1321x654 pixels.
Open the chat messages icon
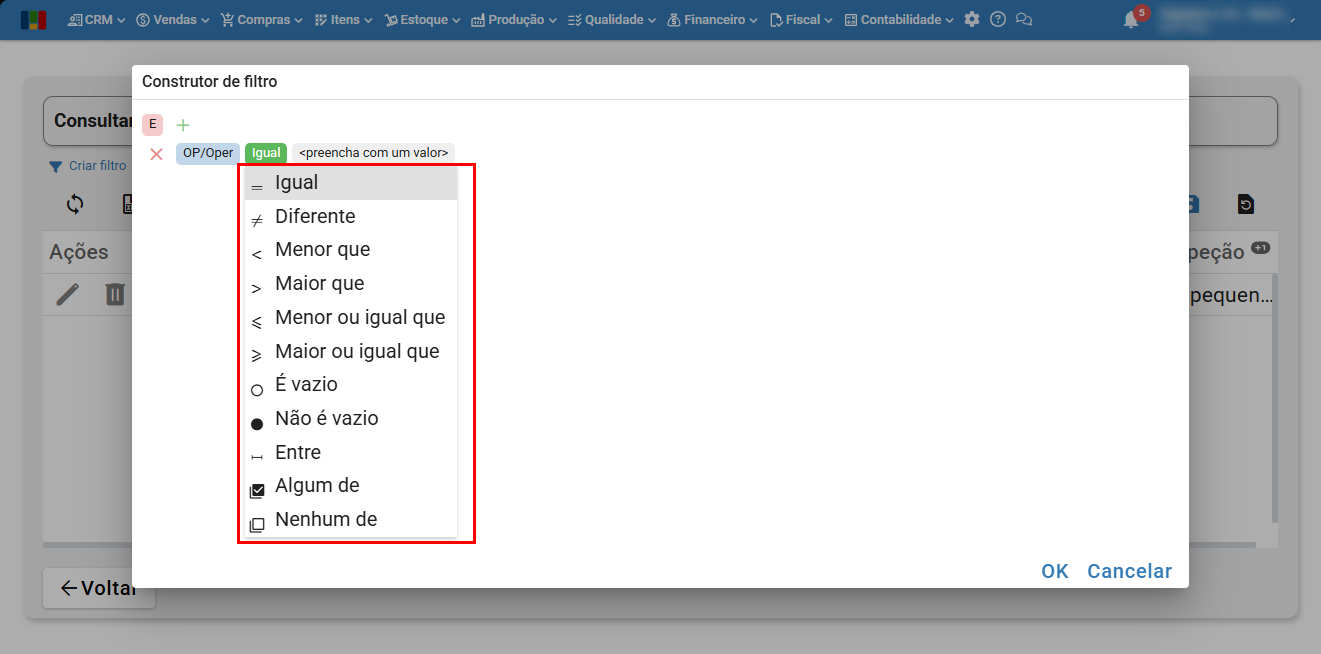(x=1024, y=20)
